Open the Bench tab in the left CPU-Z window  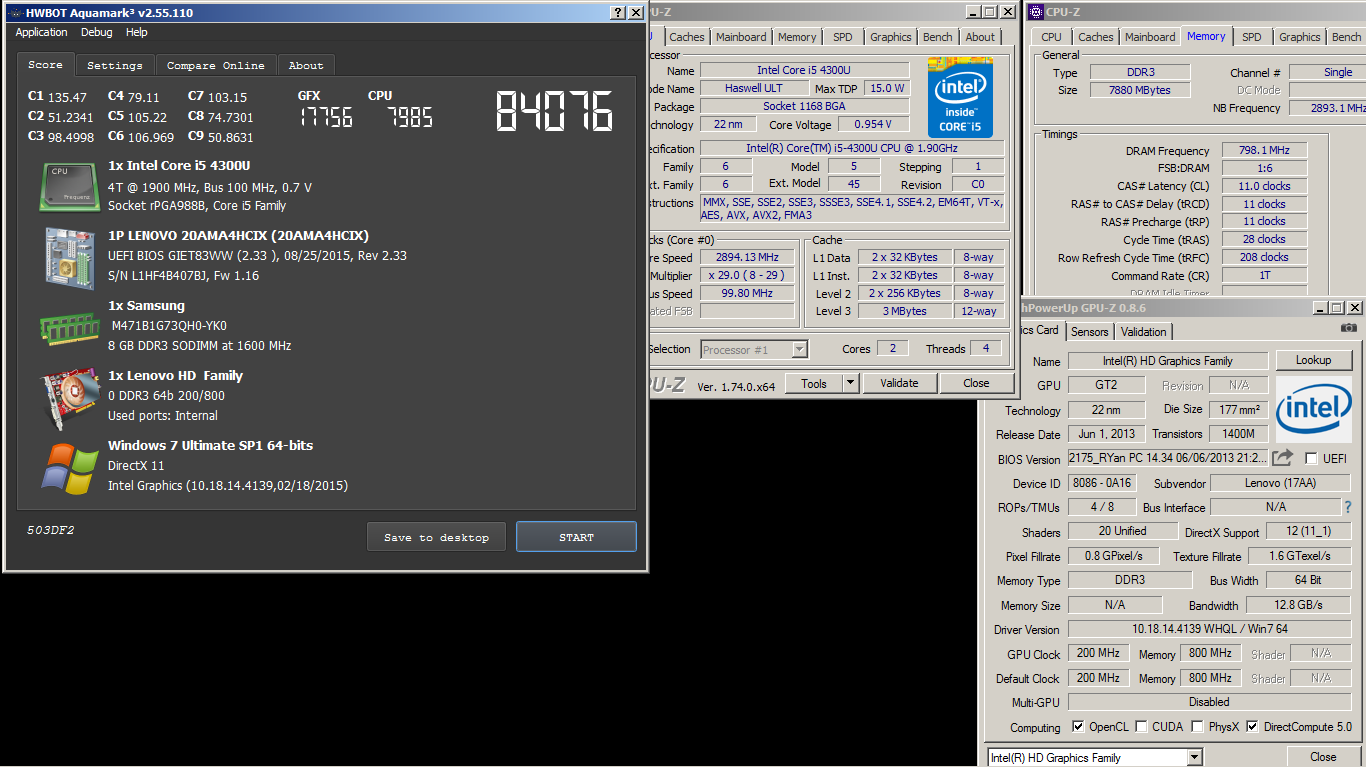tap(938, 37)
